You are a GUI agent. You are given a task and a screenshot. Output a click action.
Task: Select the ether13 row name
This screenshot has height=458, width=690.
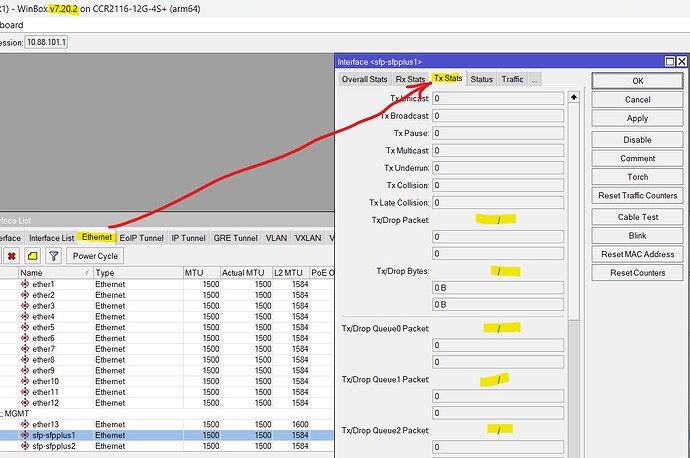[45, 424]
